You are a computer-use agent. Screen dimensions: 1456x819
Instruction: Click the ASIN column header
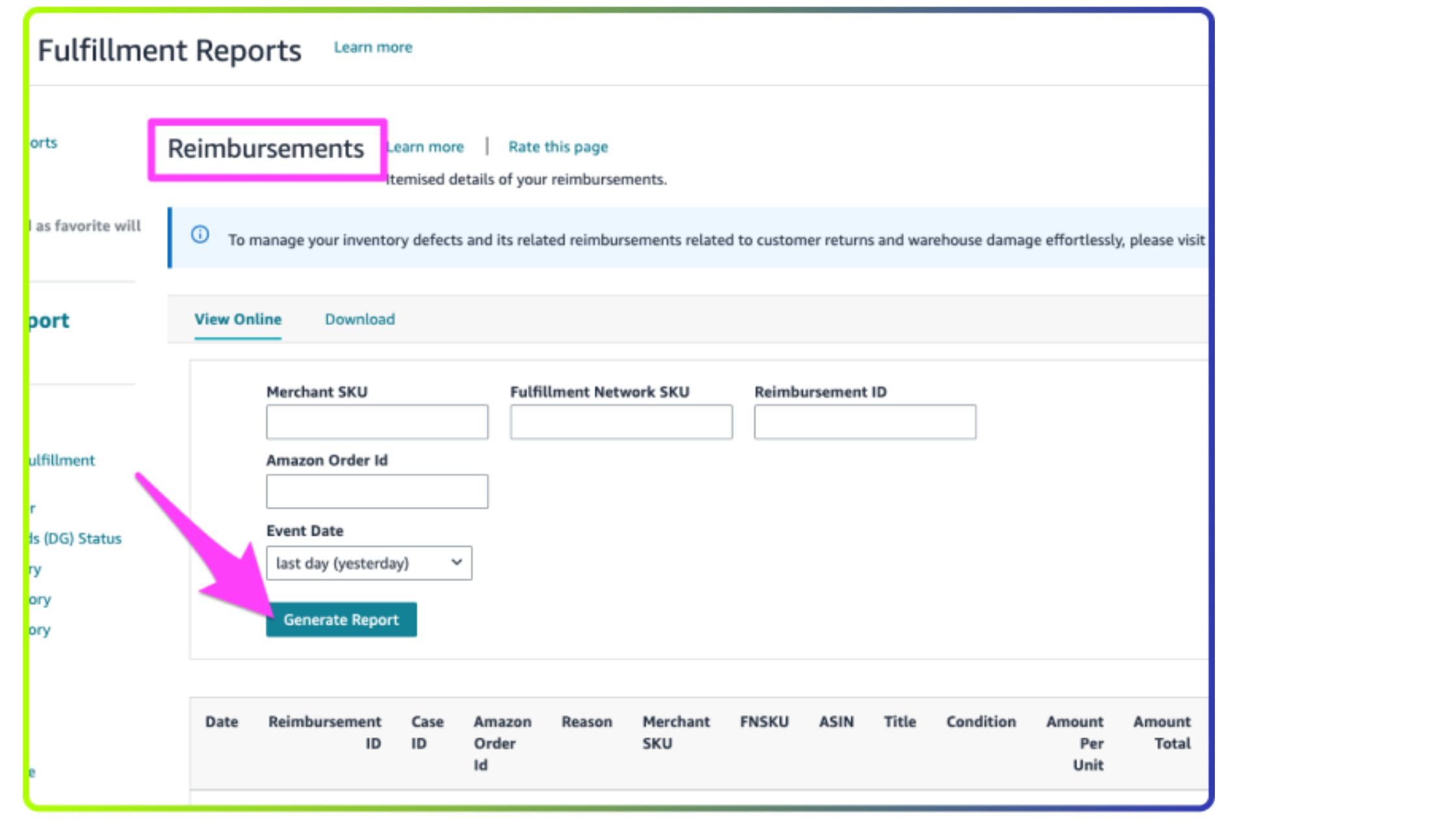click(836, 721)
